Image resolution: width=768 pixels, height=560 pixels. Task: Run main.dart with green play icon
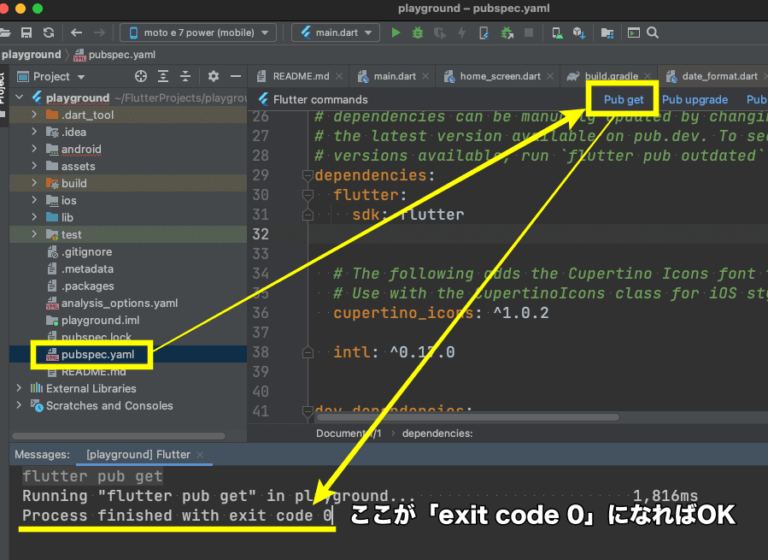tap(396, 33)
